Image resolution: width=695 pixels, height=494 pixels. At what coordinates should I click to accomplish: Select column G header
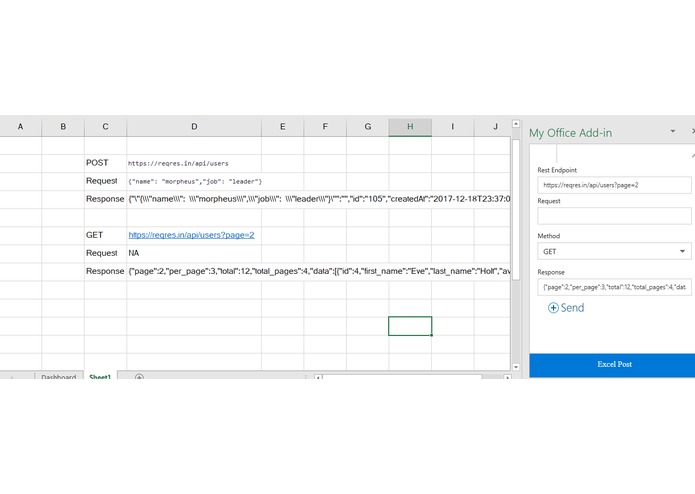(367, 127)
